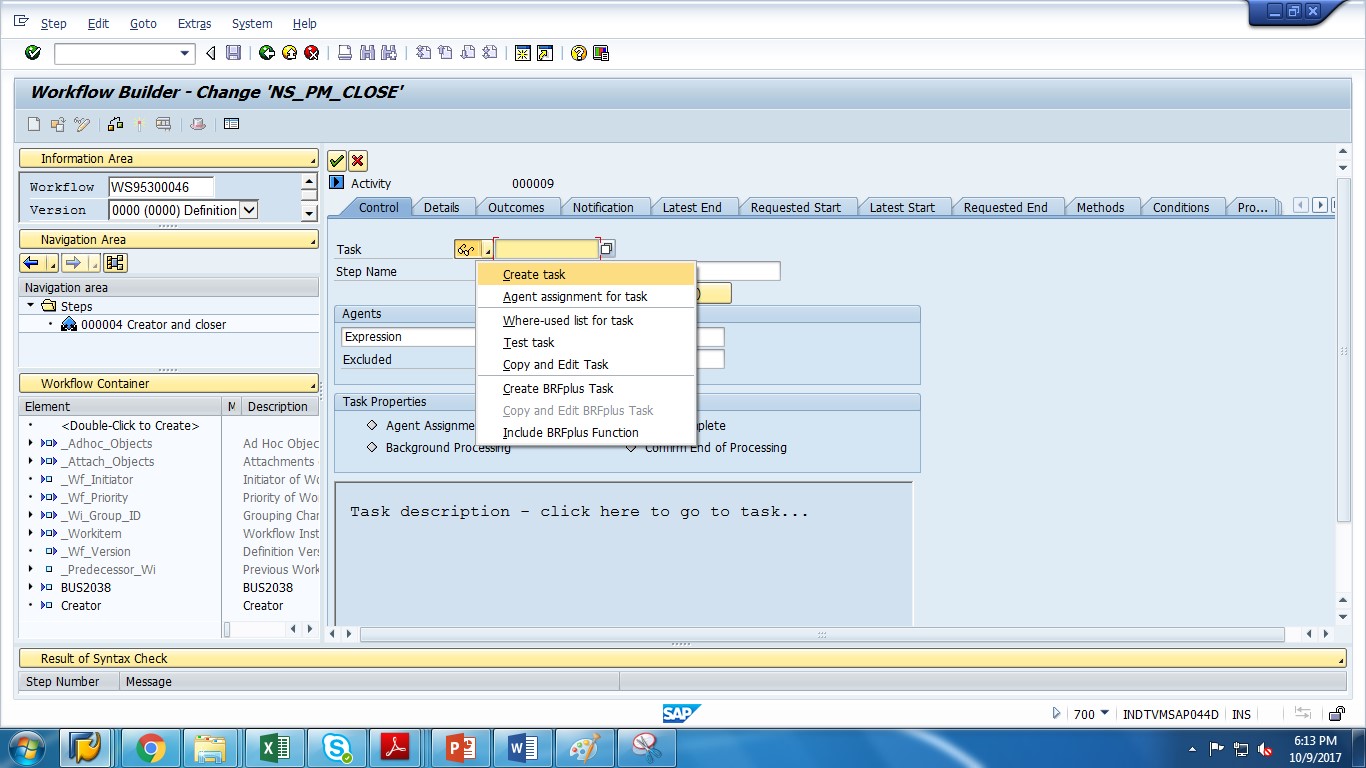This screenshot has width=1366, height=768.
Task: Choose Create task from the context menu
Action: [x=533, y=274]
